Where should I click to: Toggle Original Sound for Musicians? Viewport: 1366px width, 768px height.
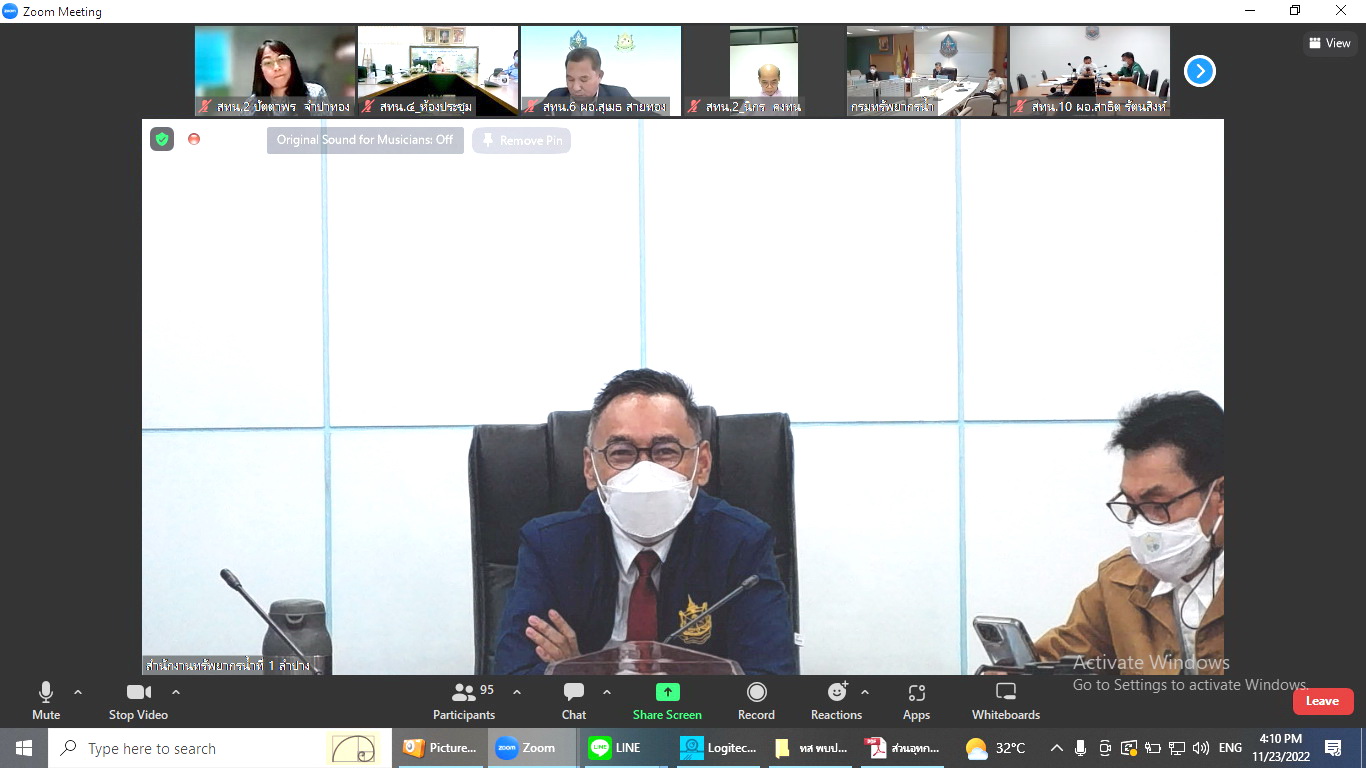[x=365, y=140]
